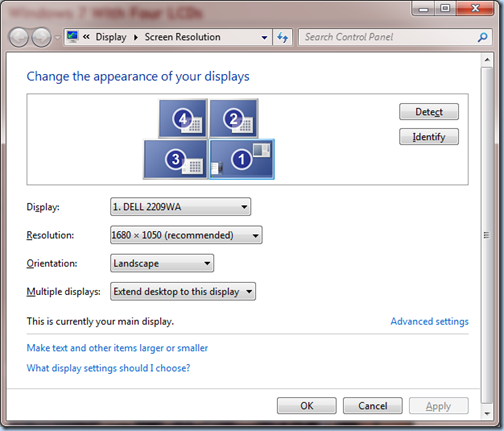Select monitor 2 in display arrangement
504x431 pixels.
pyautogui.click(x=234, y=118)
